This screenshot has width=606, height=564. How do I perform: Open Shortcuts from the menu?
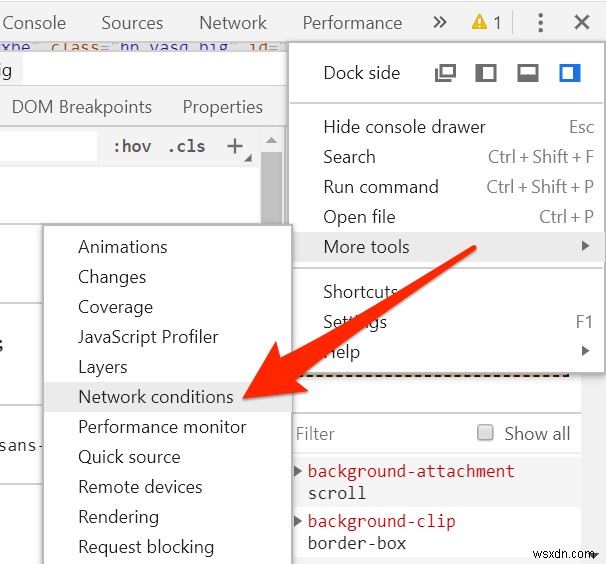point(448,291)
